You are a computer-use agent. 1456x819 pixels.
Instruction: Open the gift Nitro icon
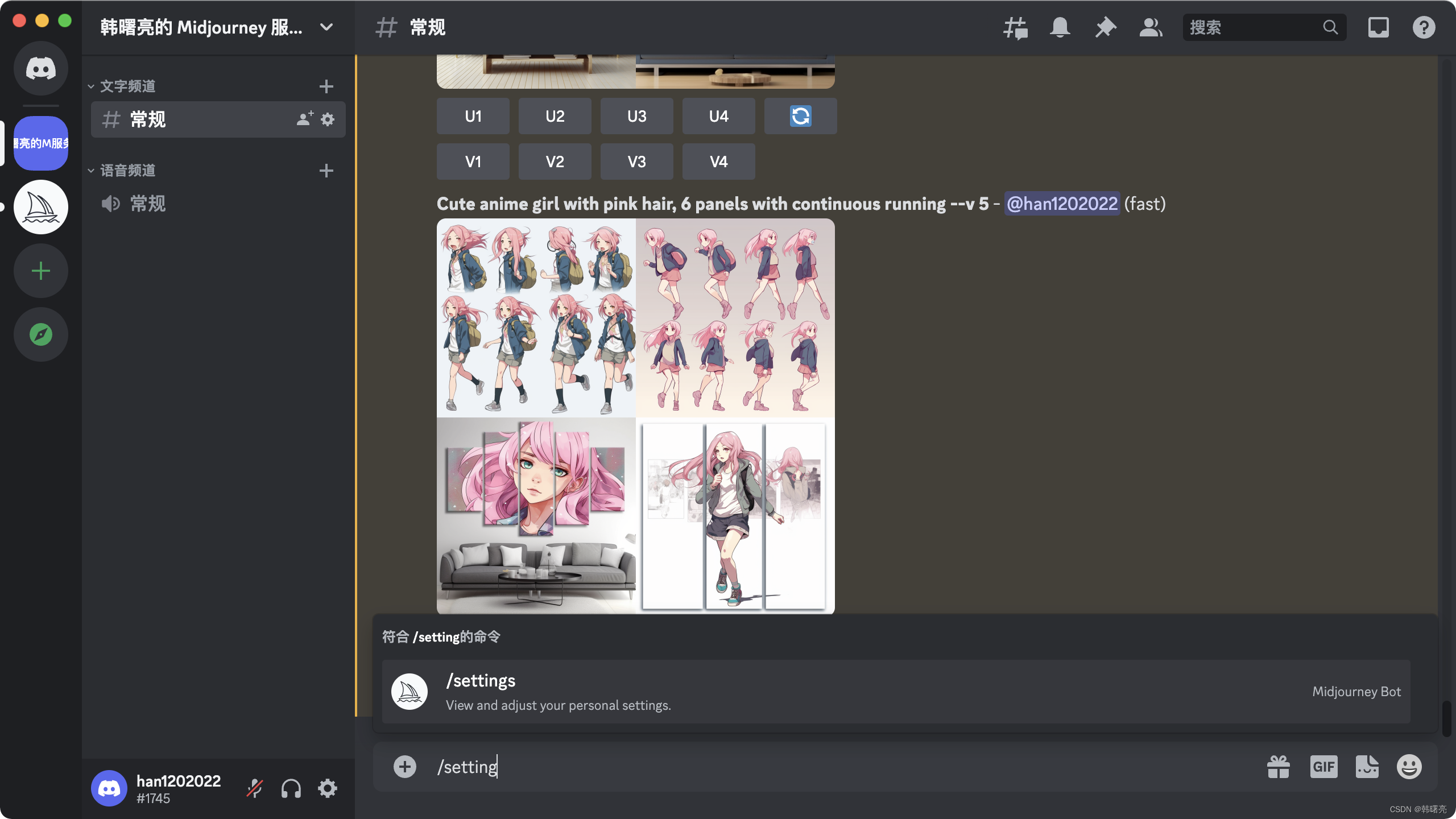pyautogui.click(x=1279, y=767)
